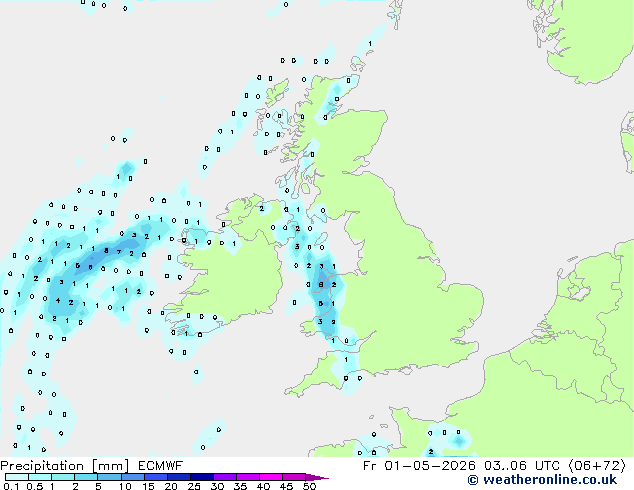Click the "20" legend value
Screen dimensions: 634x490
[171, 486]
